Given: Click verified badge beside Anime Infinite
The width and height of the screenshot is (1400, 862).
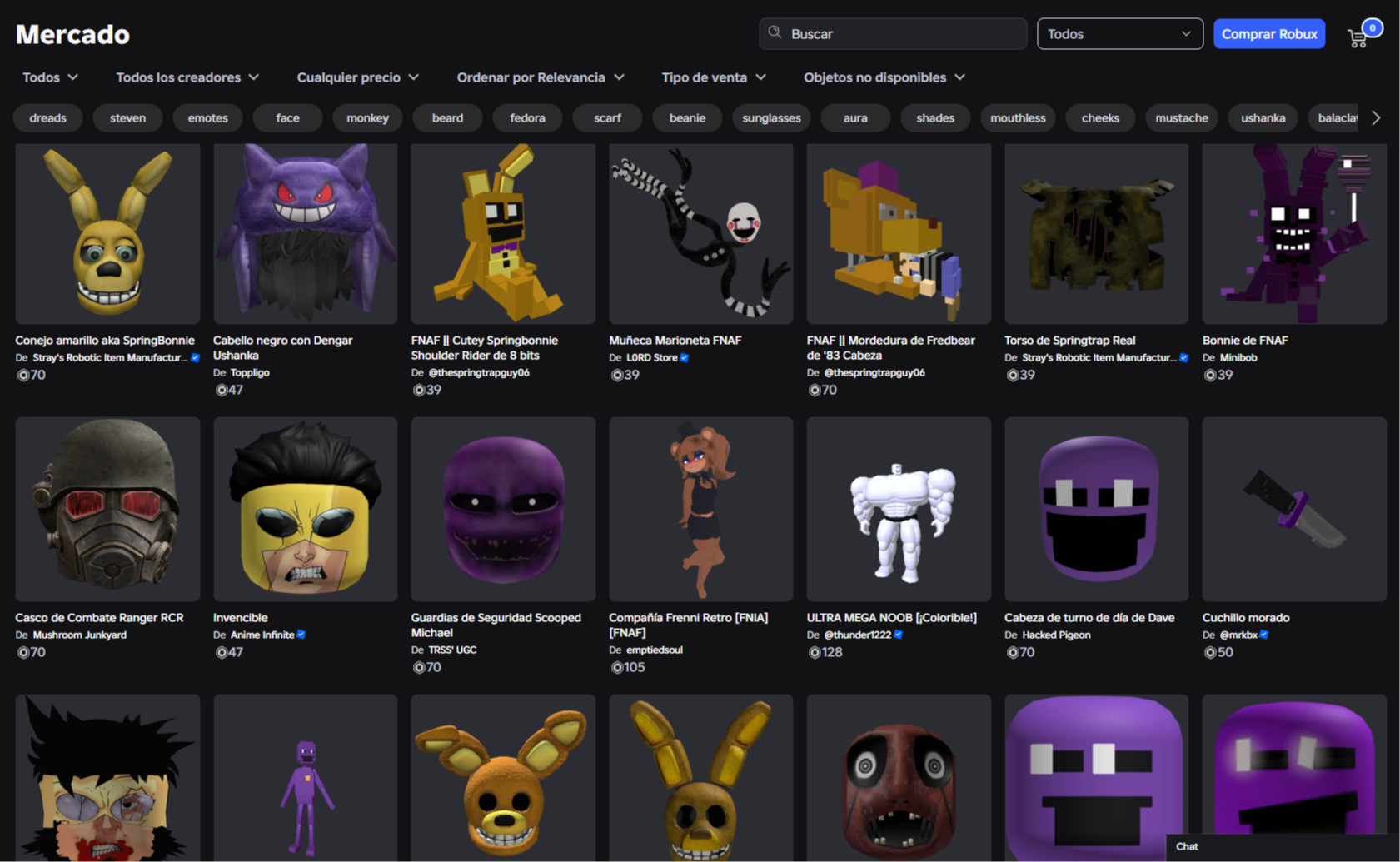Looking at the screenshot, I should pyautogui.click(x=301, y=635).
